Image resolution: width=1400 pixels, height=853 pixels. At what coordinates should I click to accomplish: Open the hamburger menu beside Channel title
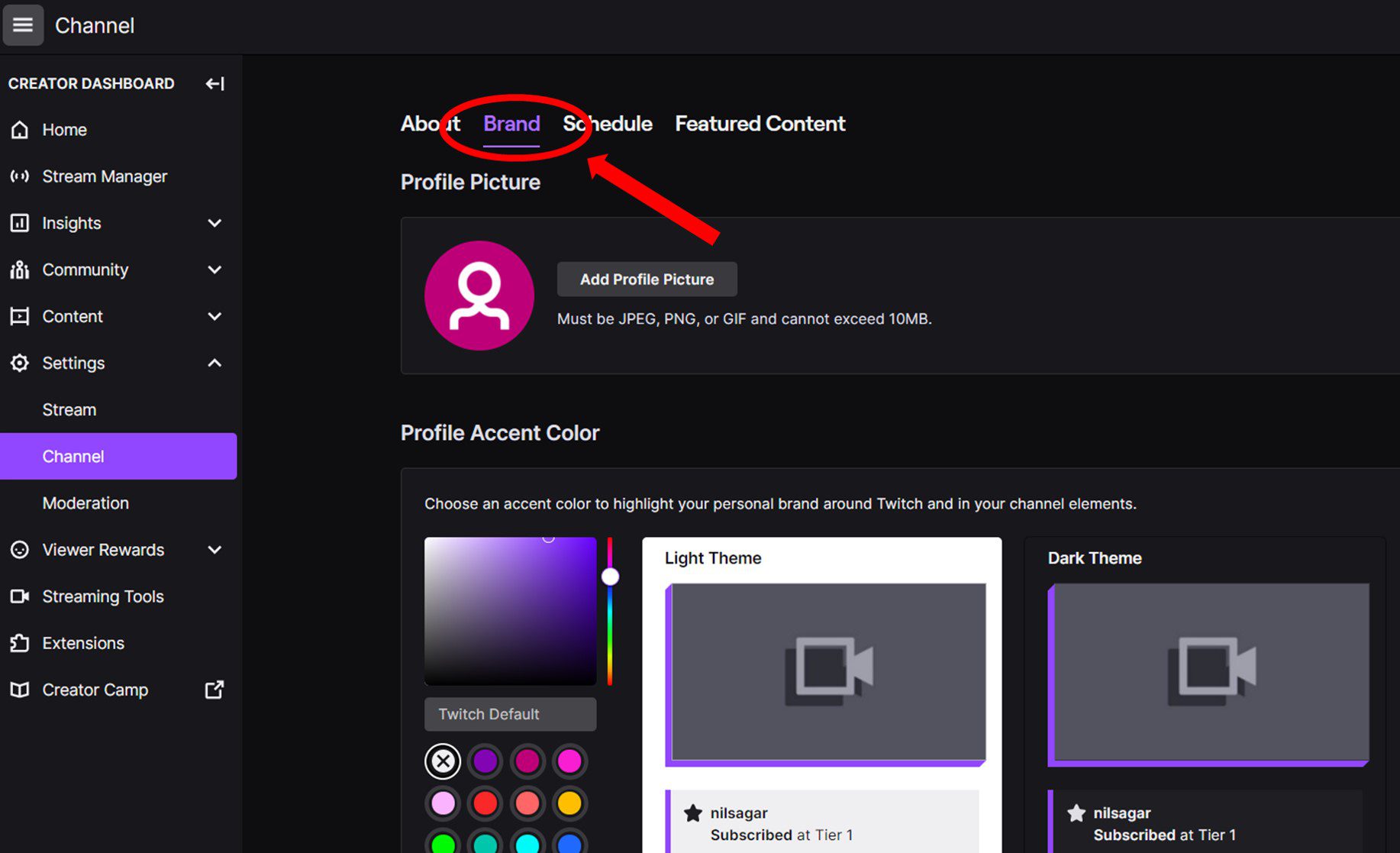[23, 25]
